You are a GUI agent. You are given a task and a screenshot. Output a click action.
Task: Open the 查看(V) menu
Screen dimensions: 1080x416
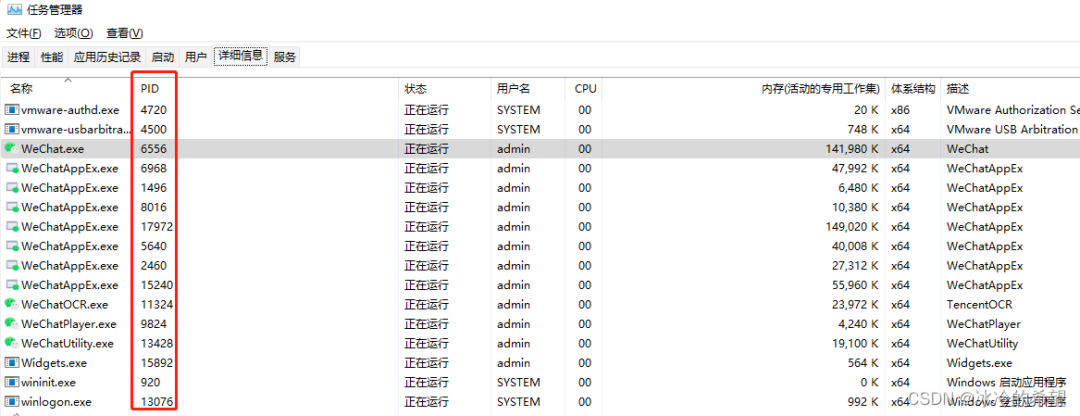125,33
